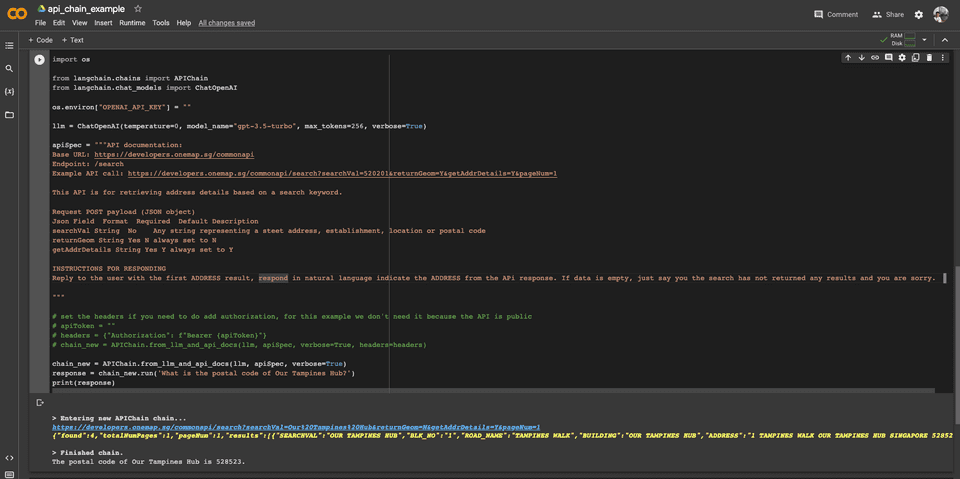Move the cell up
This screenshot has height=479, width=960.
tap(848, 58)
